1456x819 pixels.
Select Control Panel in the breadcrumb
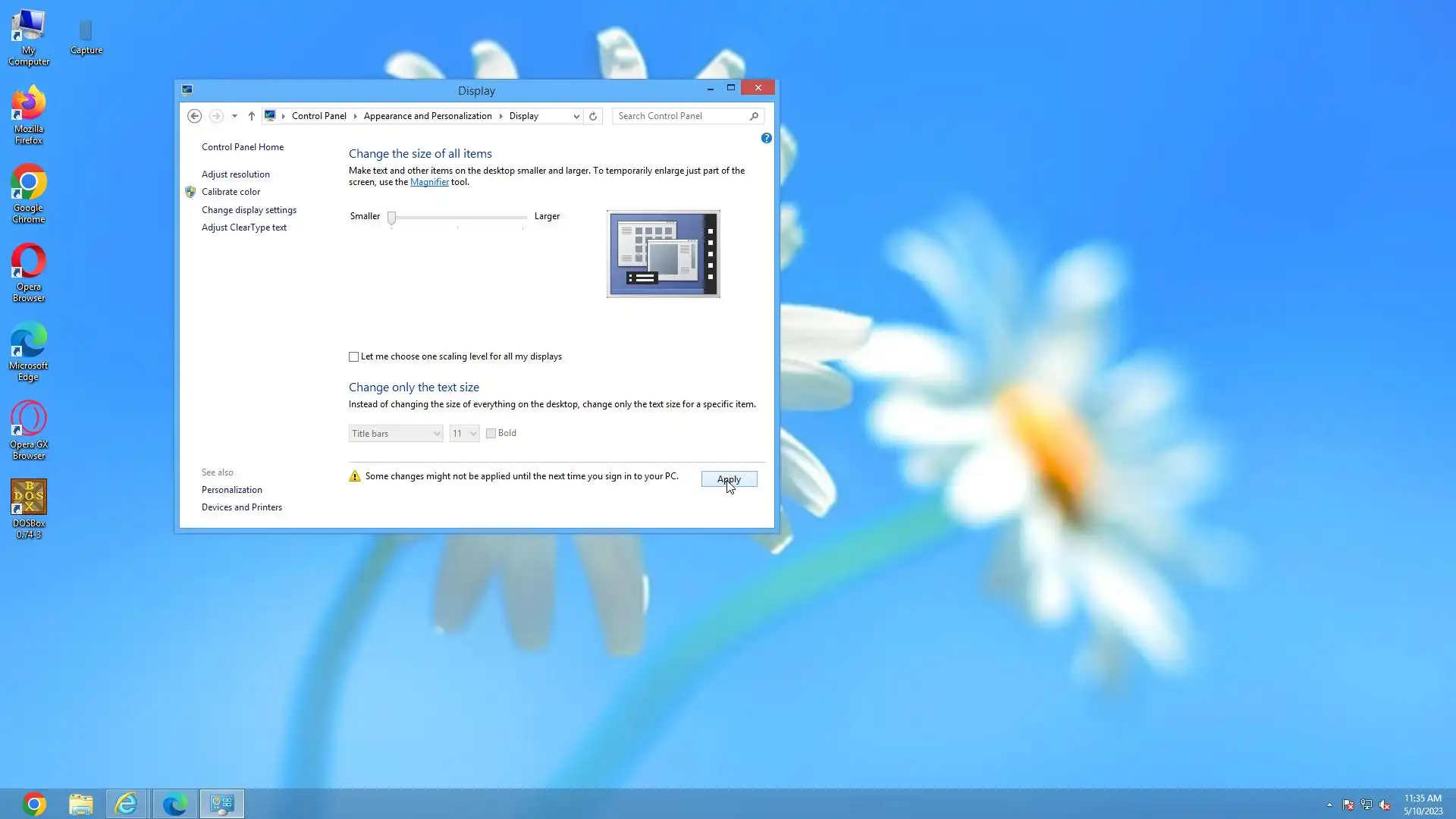318,116
